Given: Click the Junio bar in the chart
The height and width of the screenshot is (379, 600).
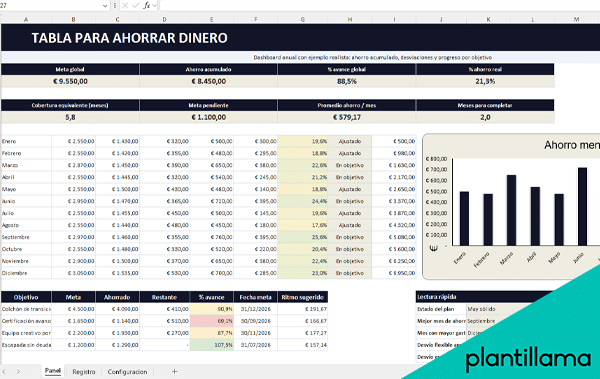Looking at the screenshot, I should [582, 206].
